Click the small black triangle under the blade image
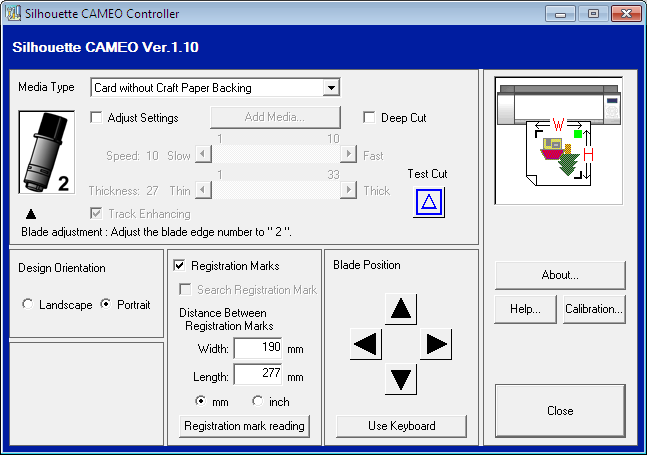 point(31,214)
